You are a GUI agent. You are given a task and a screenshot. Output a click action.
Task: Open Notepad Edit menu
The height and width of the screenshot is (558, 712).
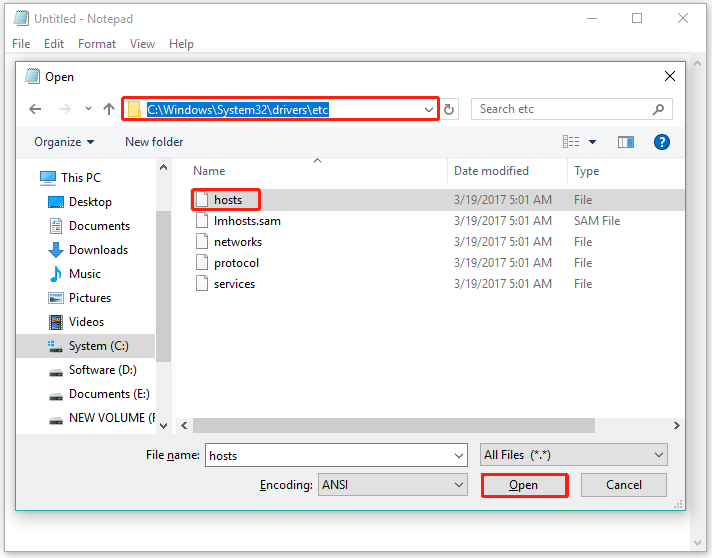click(x=54, y=44)
